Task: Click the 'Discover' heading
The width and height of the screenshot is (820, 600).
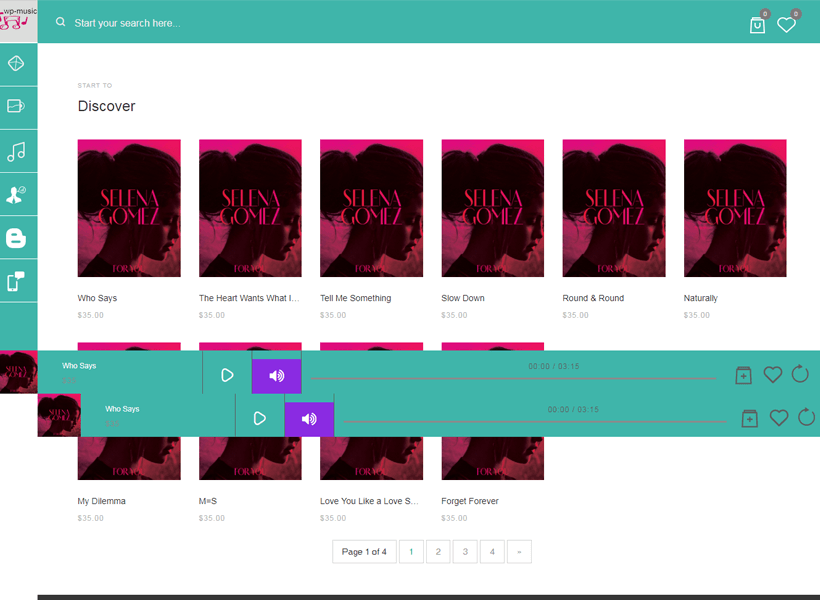Action: [x=107, y=106]
